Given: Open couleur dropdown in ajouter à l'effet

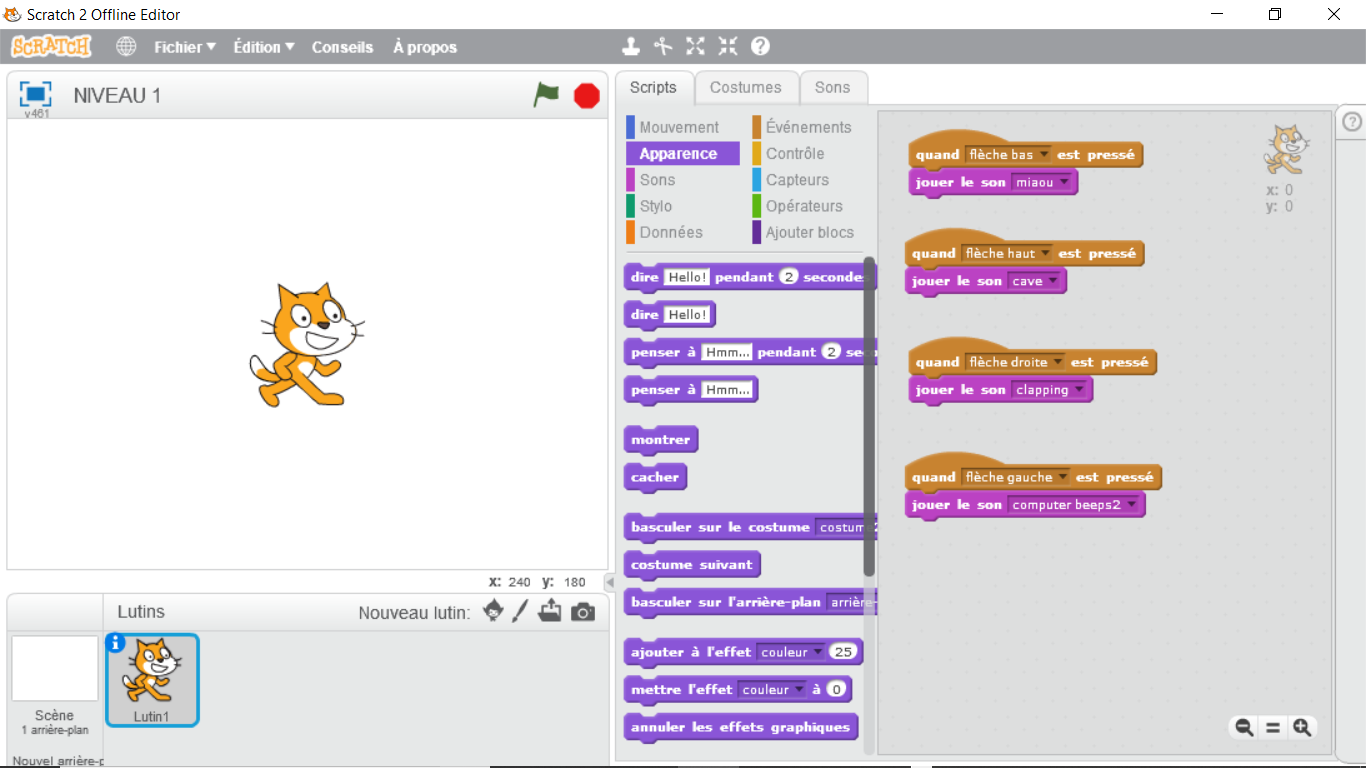Looking at the screenshot, I should [x=791, y=652].
